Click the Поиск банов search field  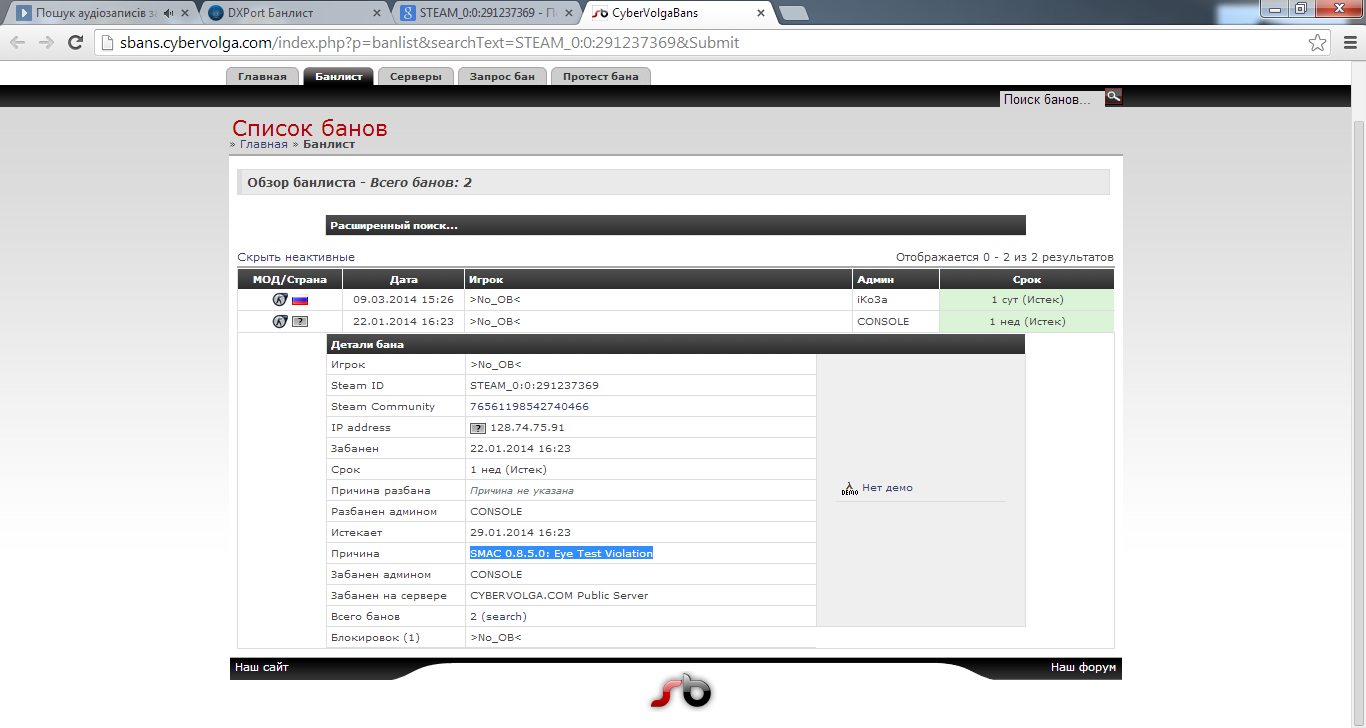click(1050, 99)
